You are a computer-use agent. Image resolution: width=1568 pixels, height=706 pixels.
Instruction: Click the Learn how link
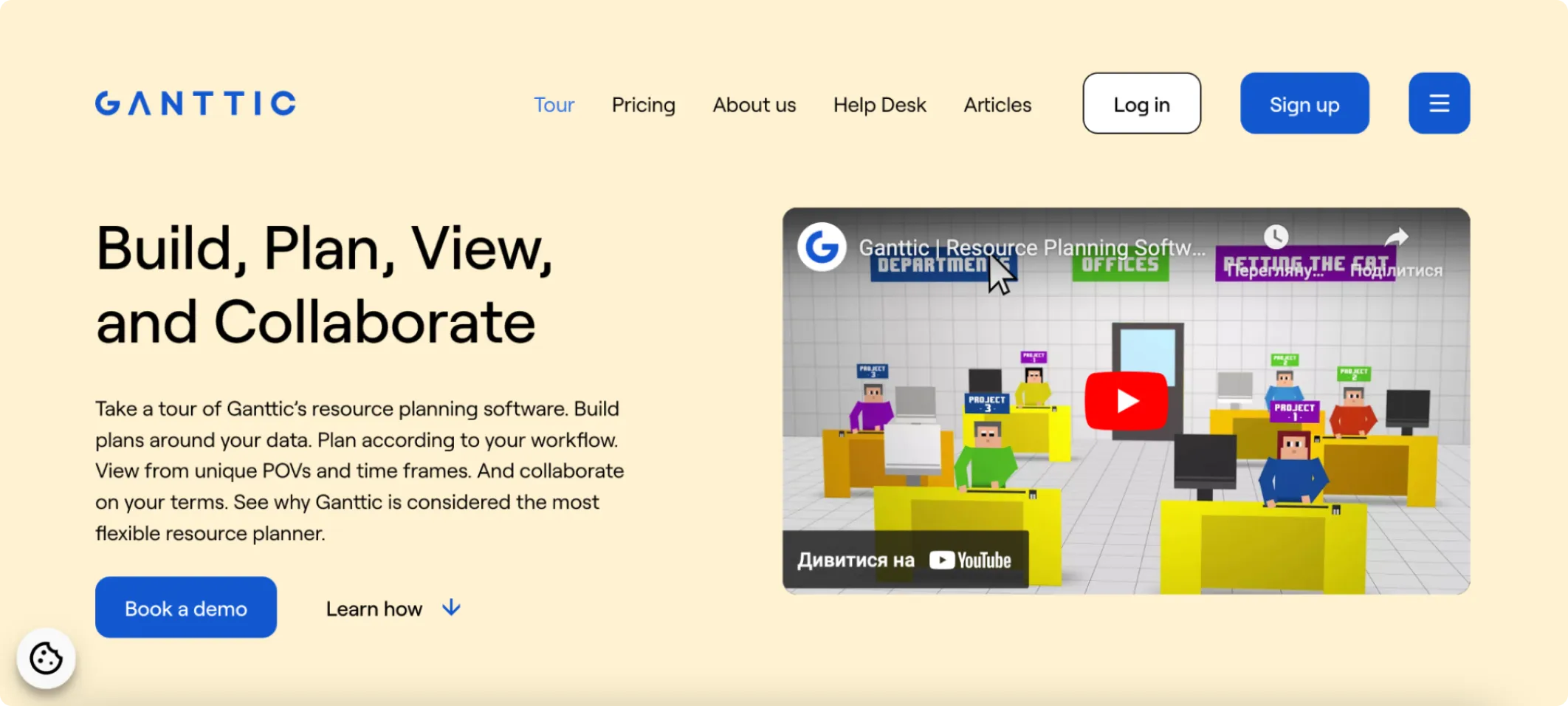pos(374,609)
